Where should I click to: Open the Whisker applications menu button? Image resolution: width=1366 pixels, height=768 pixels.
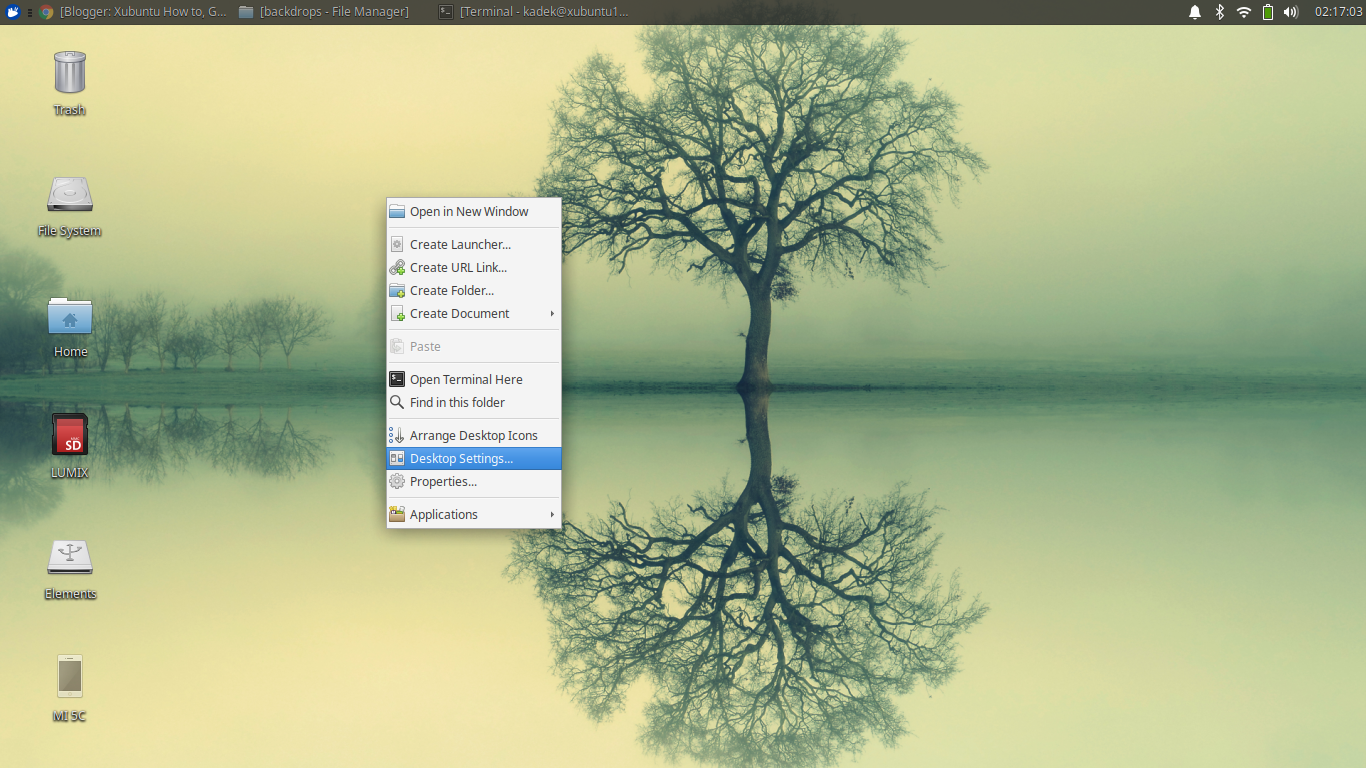click(13, 12)
